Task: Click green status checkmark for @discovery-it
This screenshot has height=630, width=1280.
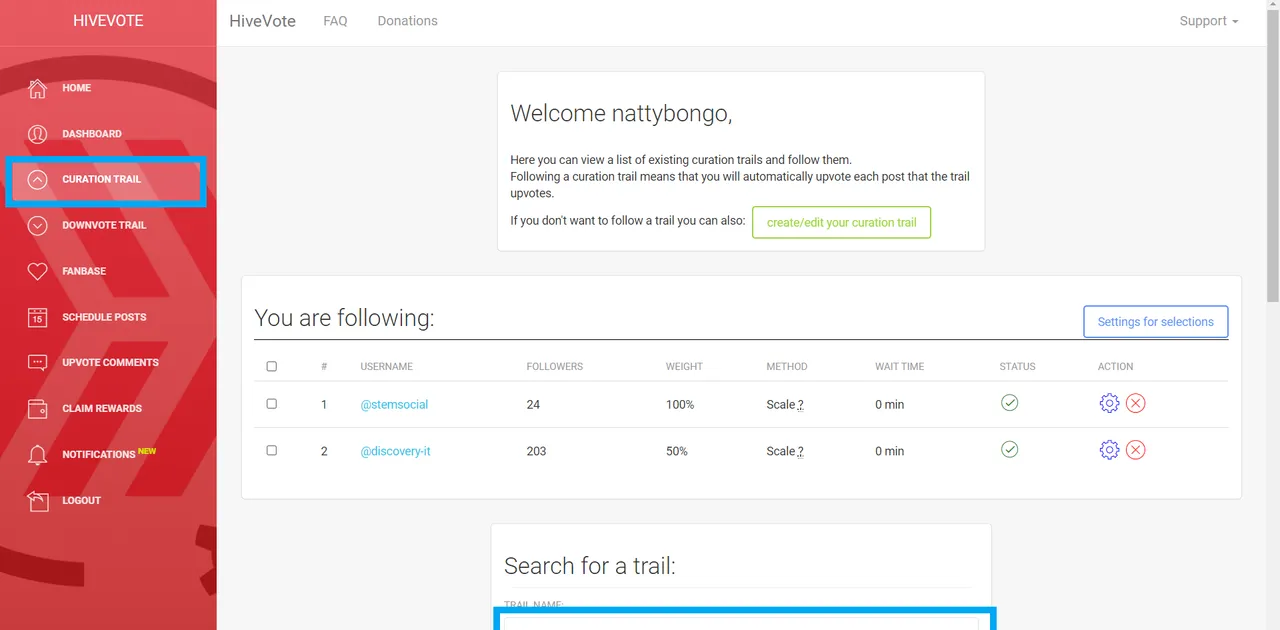Action: [1009, 449]
